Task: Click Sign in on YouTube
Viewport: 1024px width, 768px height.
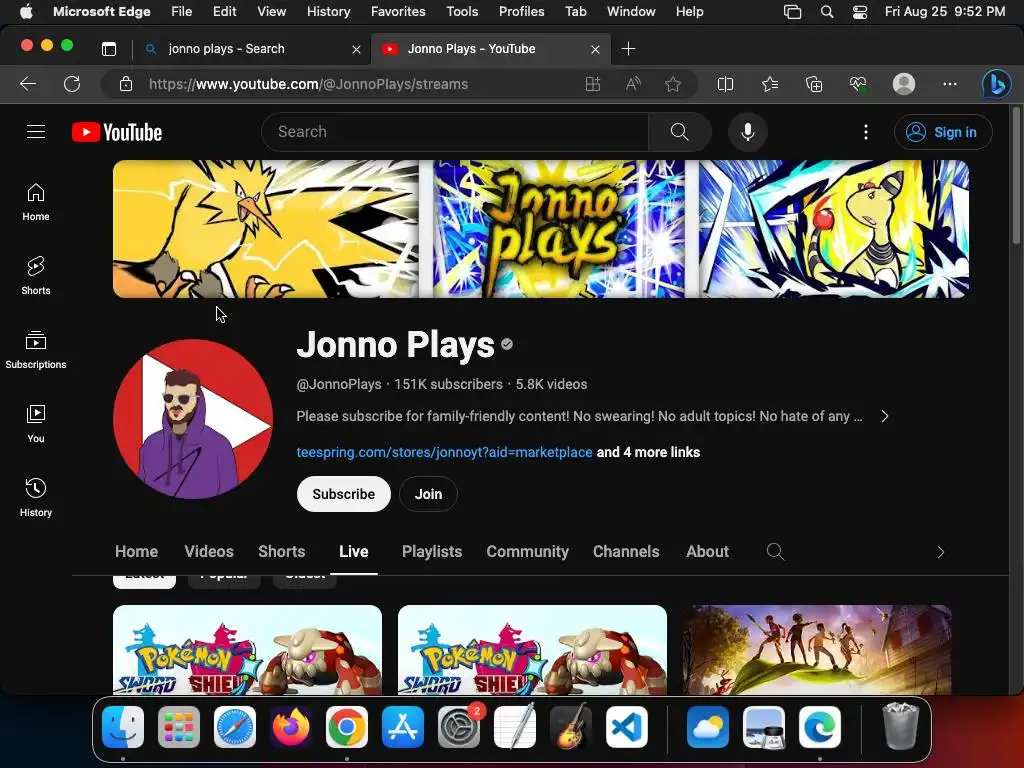Action: [x=943, y=132]
